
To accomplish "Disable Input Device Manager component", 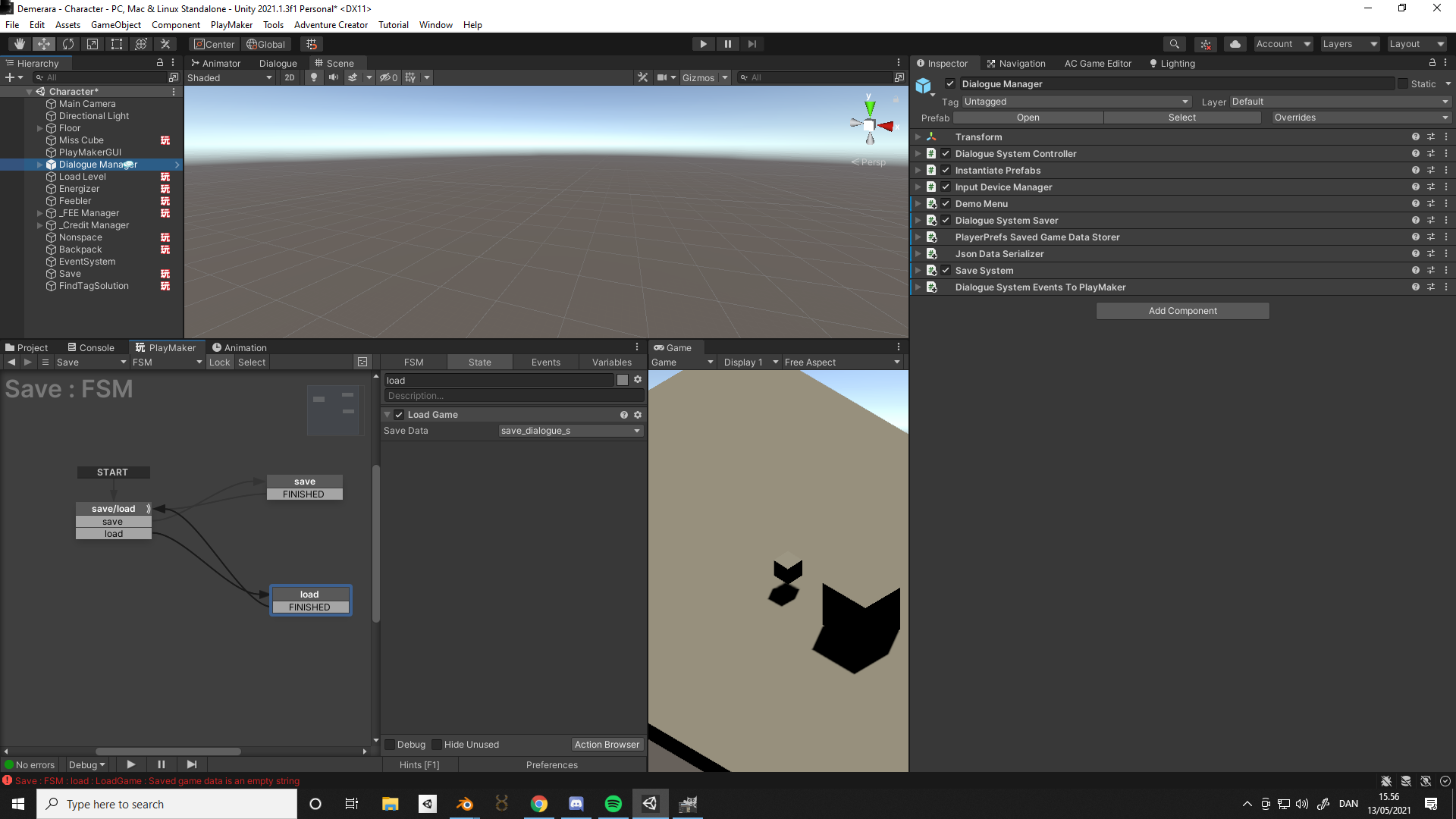I will point(946,187).
